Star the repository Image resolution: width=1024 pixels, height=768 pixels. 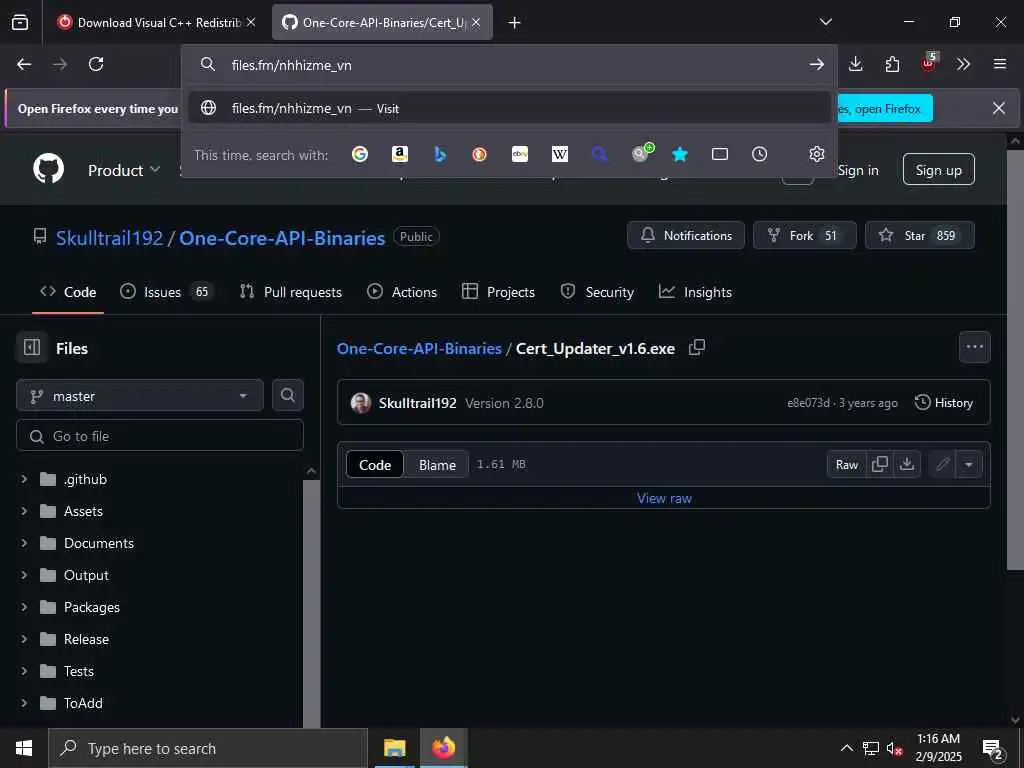920,236
